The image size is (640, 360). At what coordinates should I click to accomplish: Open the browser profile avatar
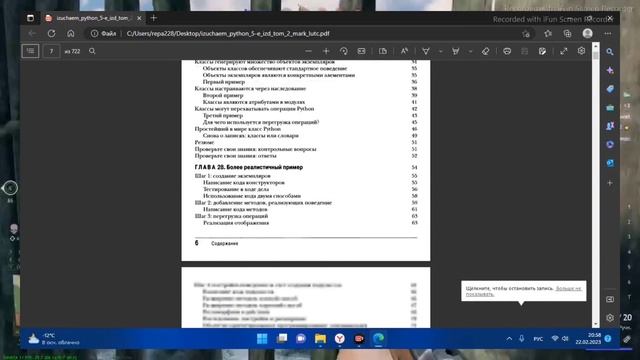(x=587, y=33)
